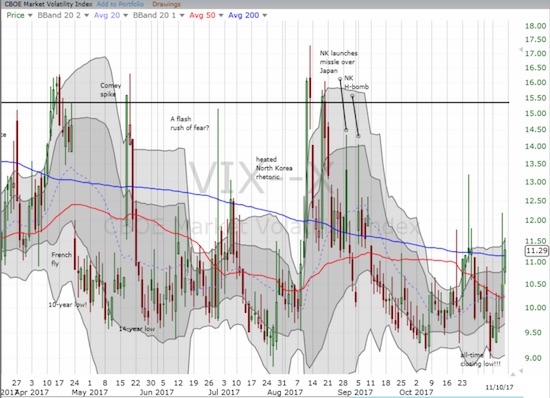This screenshot has width=550, height=398.
Task: Select the 'all-time closing low!!!' annotation
Action: coord(481,360)
